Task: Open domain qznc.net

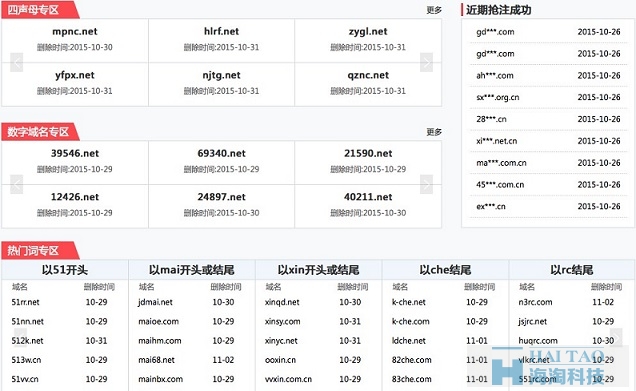Action: [x=368, y=75]
